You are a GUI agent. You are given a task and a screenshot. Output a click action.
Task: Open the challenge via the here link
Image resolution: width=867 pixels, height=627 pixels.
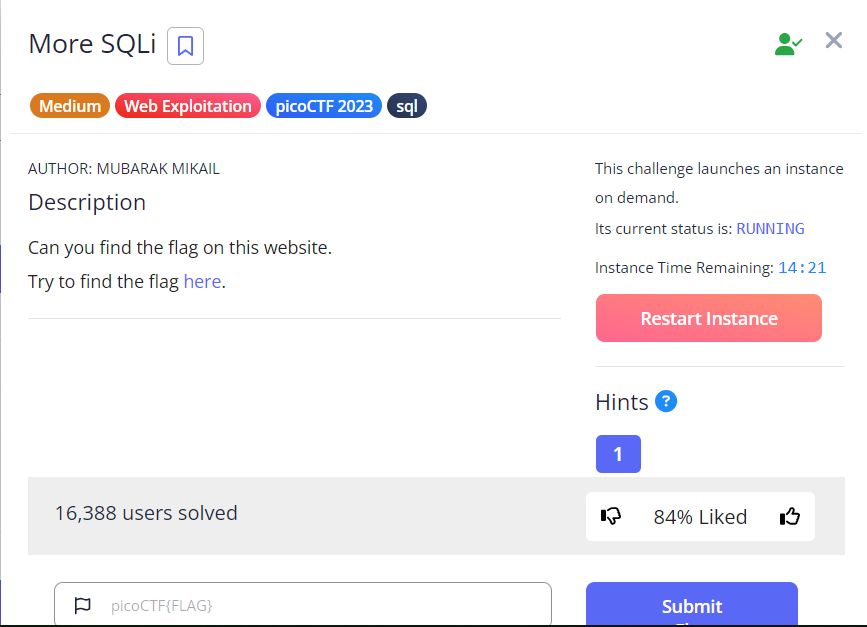[x=202, y=281]
